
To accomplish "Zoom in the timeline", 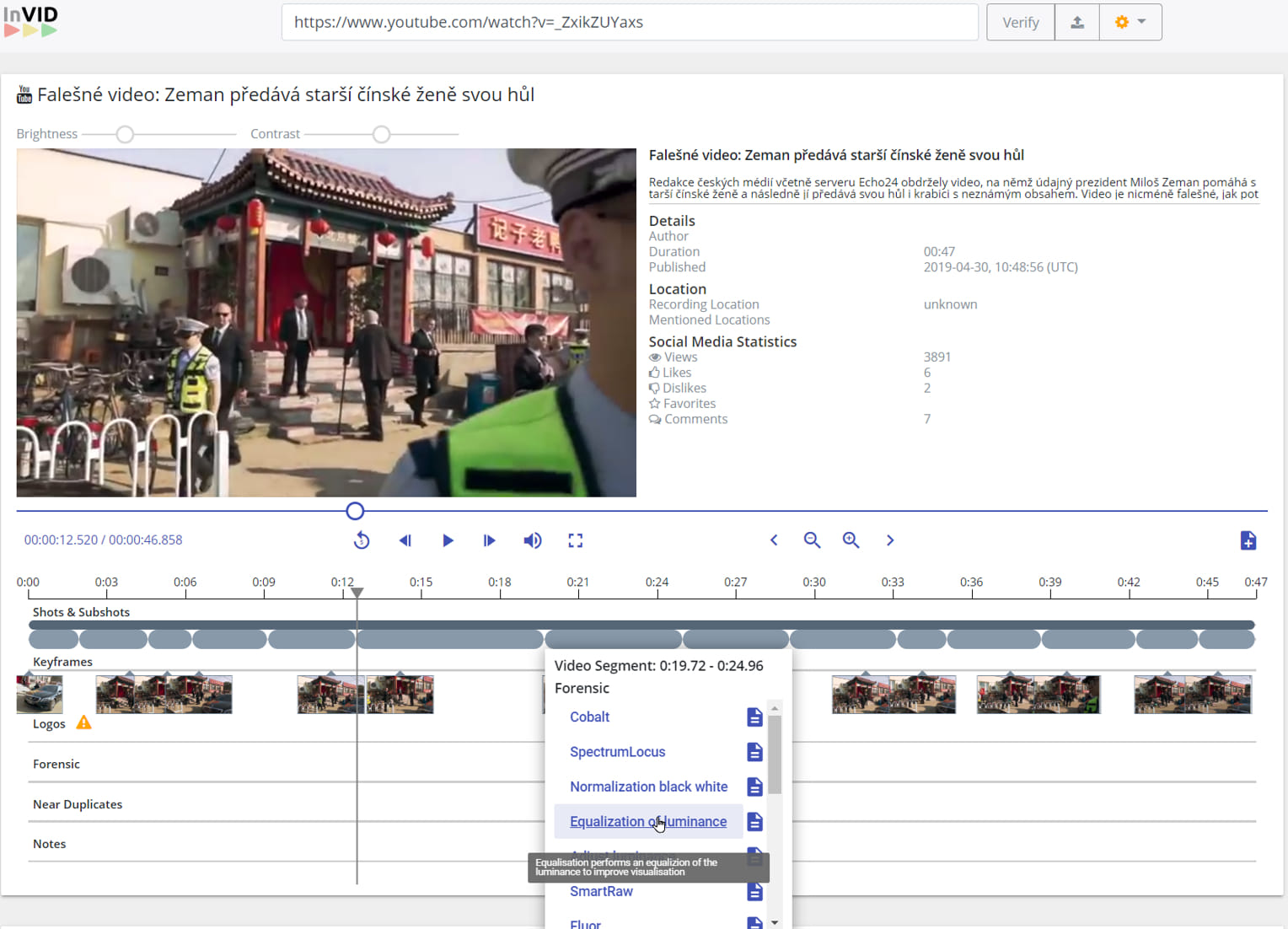I will [x=851, y=540].
